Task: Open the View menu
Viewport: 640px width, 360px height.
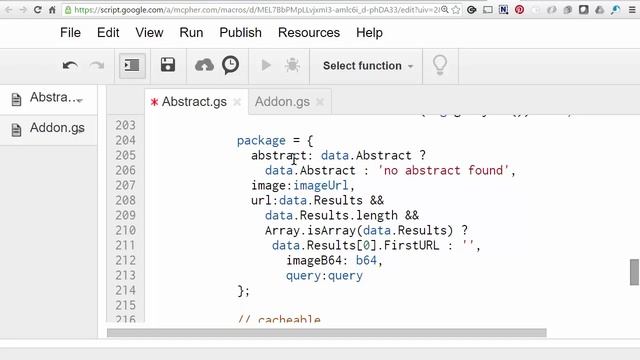Action: [149, 33]
